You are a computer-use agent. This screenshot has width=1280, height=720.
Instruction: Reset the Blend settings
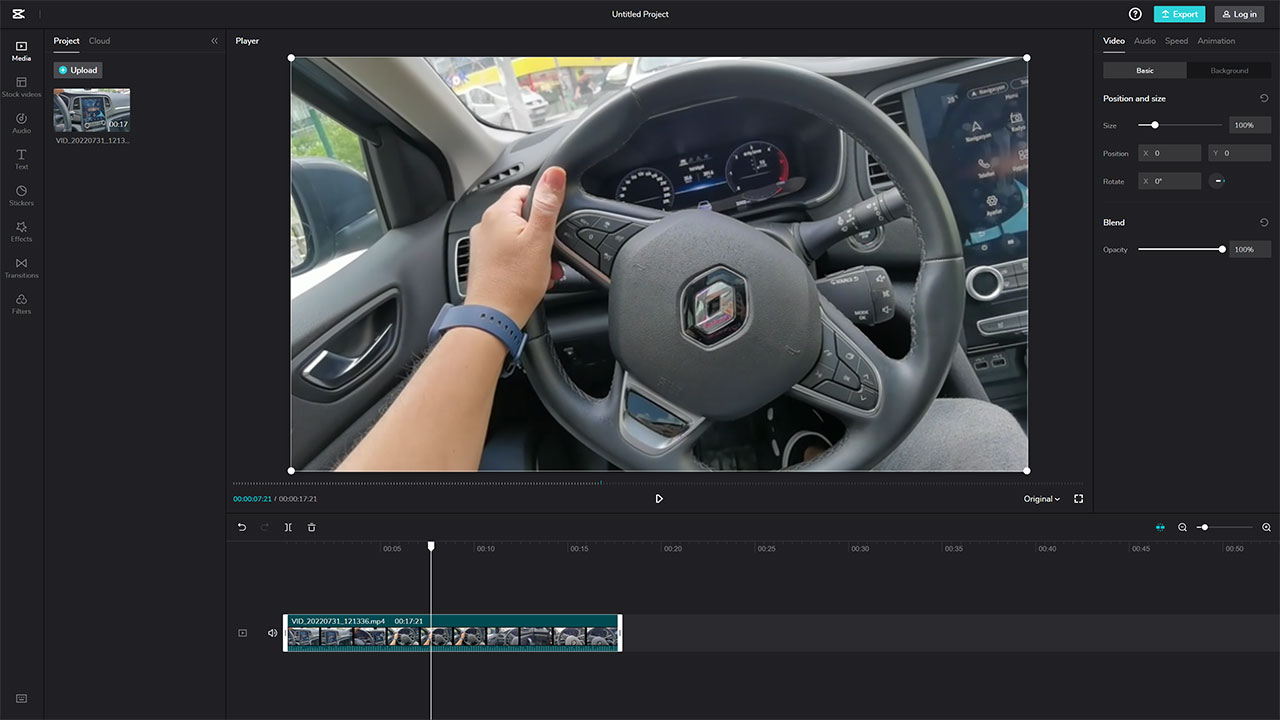click(x=1264, y=222)
